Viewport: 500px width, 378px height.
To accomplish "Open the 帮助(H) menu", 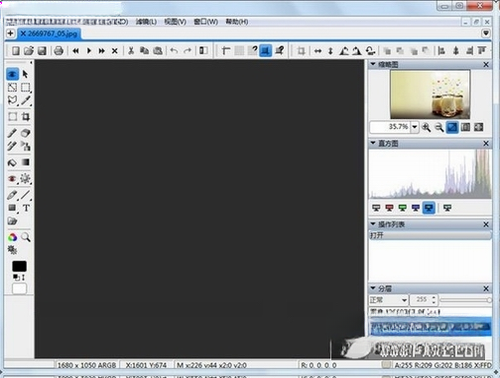I will click(237, 22).
